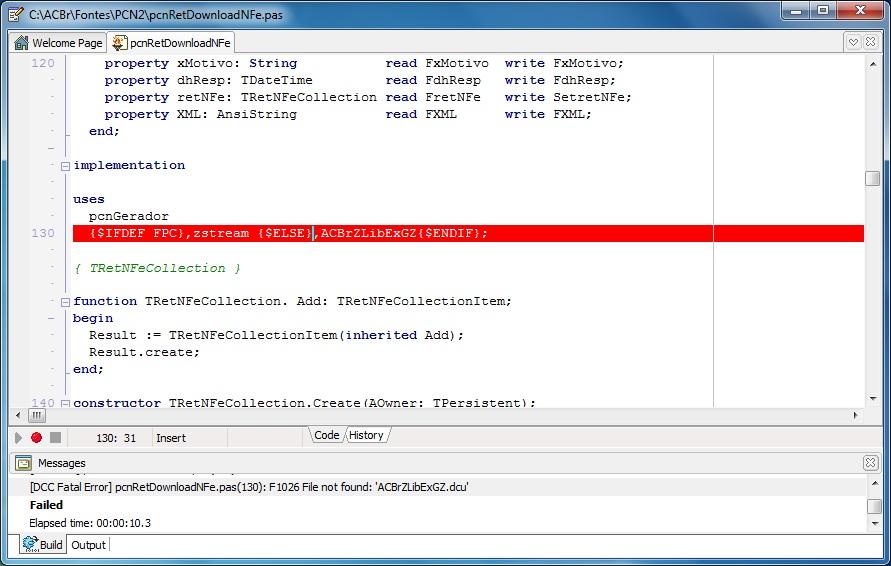Click the macro play button in status bar

point(18,438)
